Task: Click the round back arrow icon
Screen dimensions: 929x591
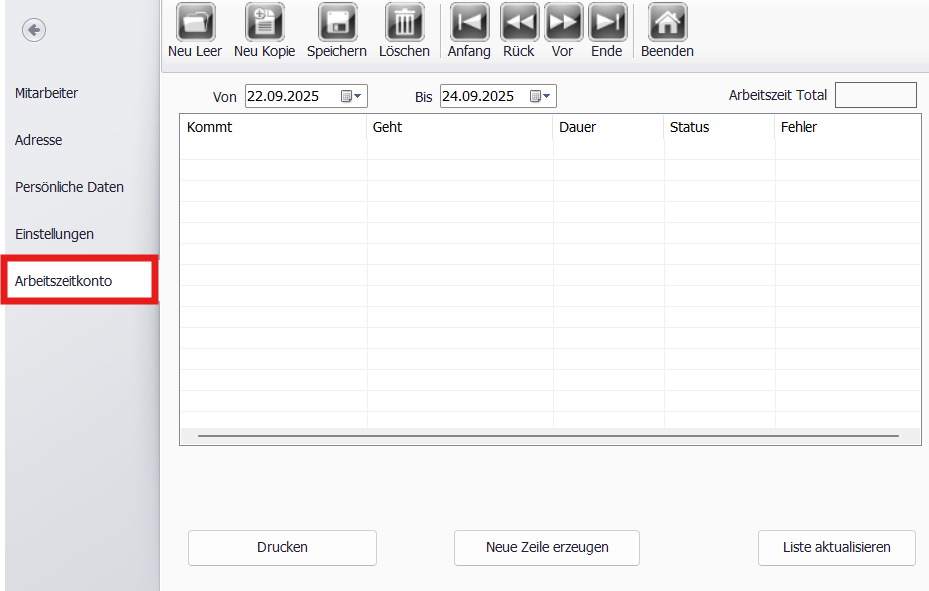Action: tap(34, 30)
